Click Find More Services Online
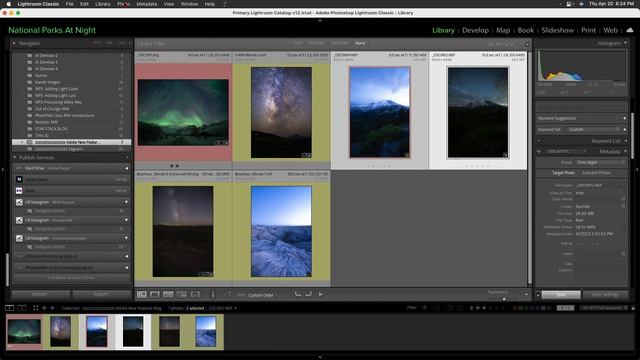640x360 pixels. point(71,278)
